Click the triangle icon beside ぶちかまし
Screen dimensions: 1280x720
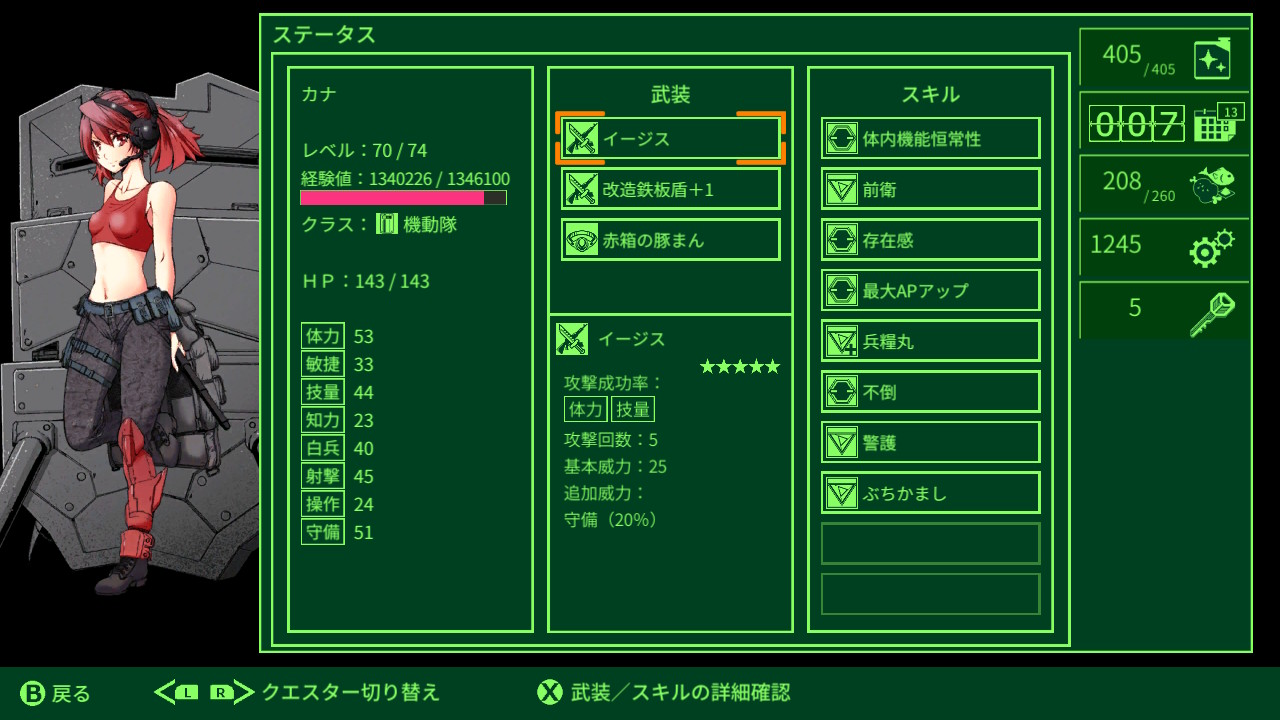(842, 493)
